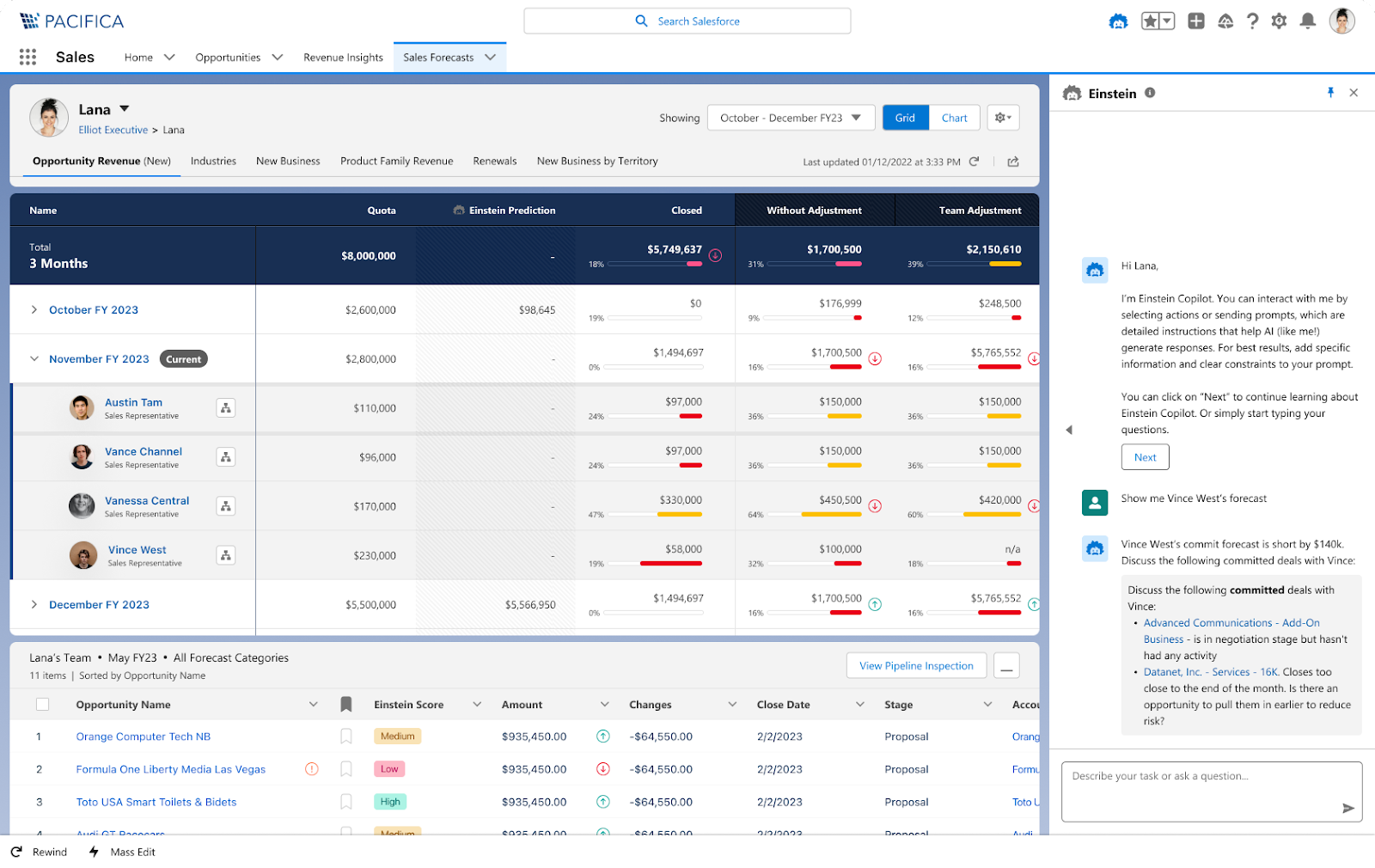Go to Revenue Insights tab
This screenshot has height=868, width=1375.
(343, 58)
